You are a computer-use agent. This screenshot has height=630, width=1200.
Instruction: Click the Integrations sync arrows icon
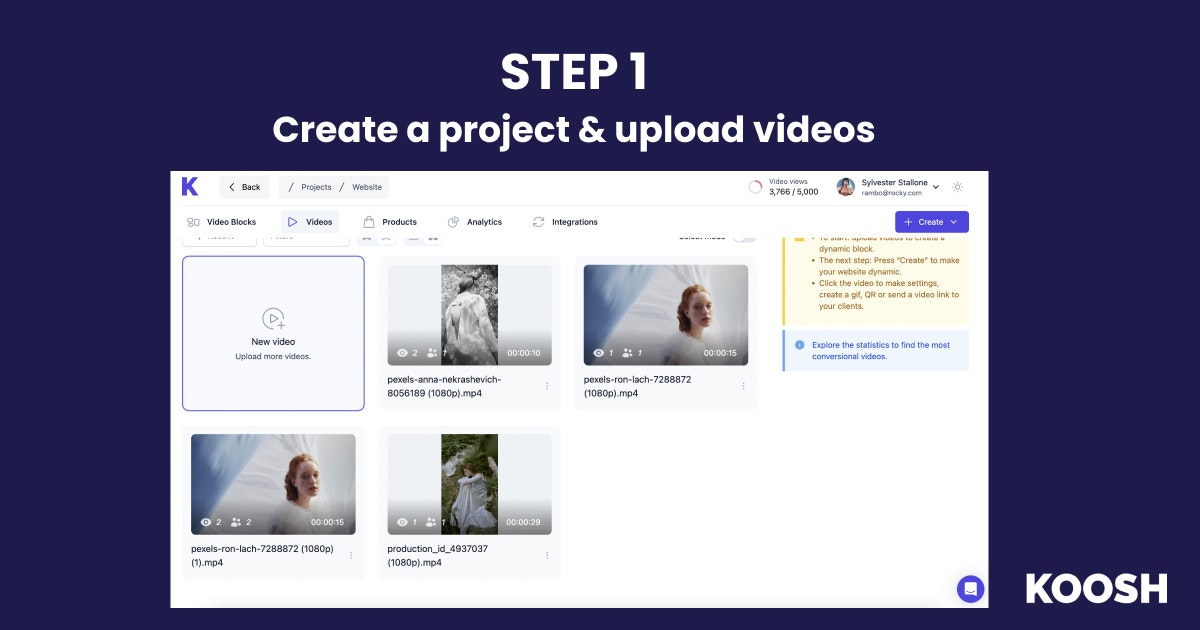click(538, 222)
